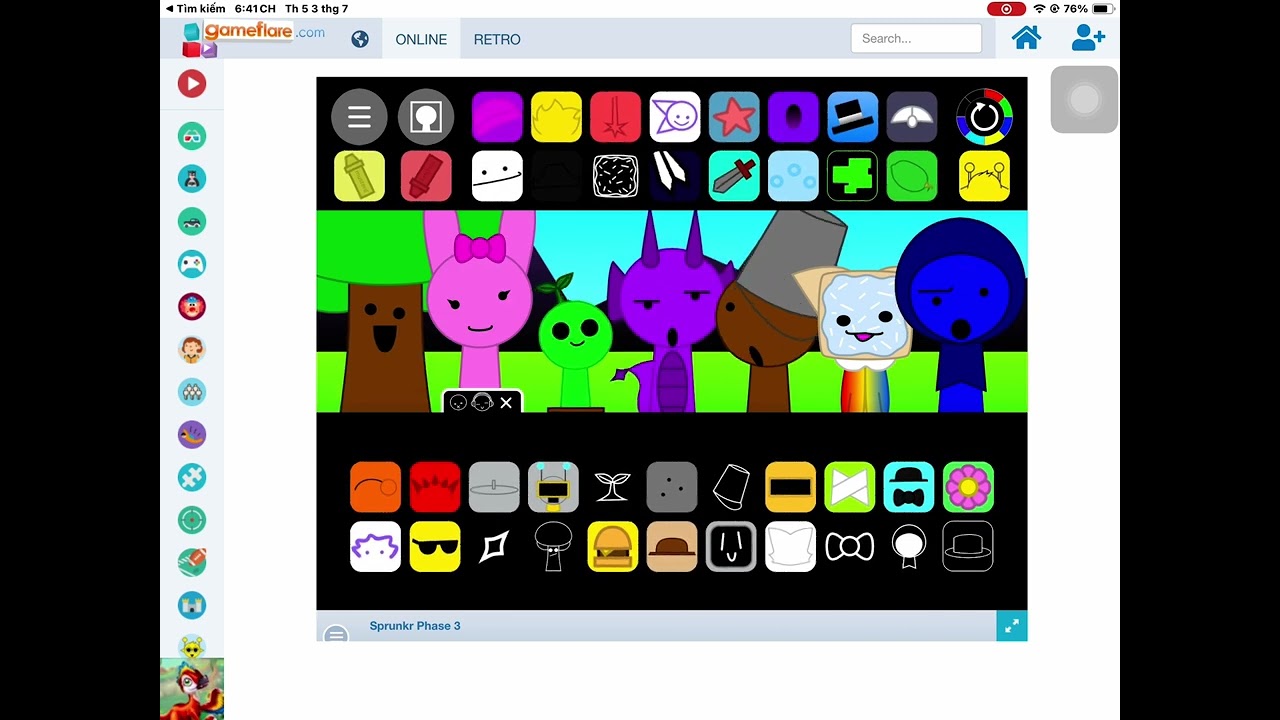The height and width of the screenshot is (720, 1280).
Task: Return to Tìm kiếm via status bar
Action: coord(196,9)
